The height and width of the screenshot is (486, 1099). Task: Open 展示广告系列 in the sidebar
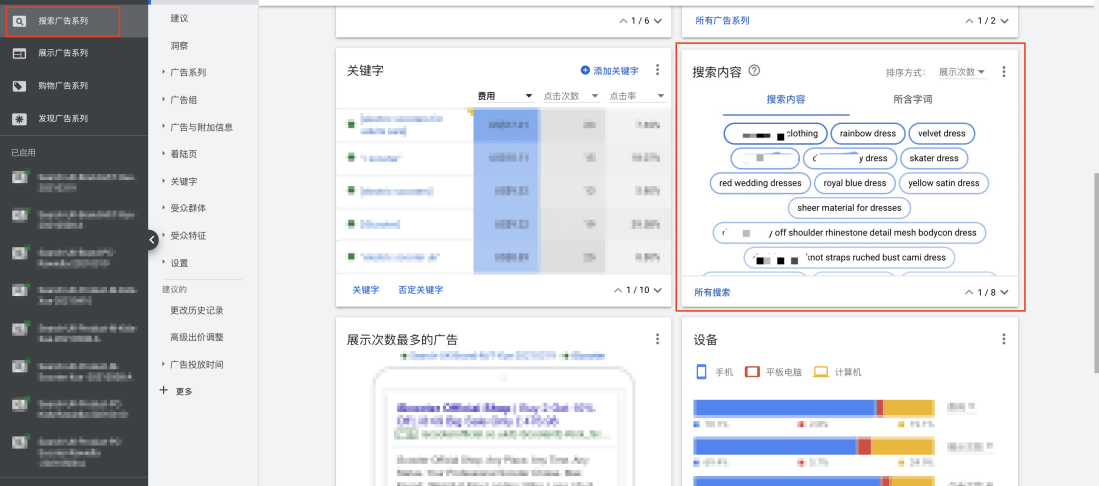click(x=63, y=53)
